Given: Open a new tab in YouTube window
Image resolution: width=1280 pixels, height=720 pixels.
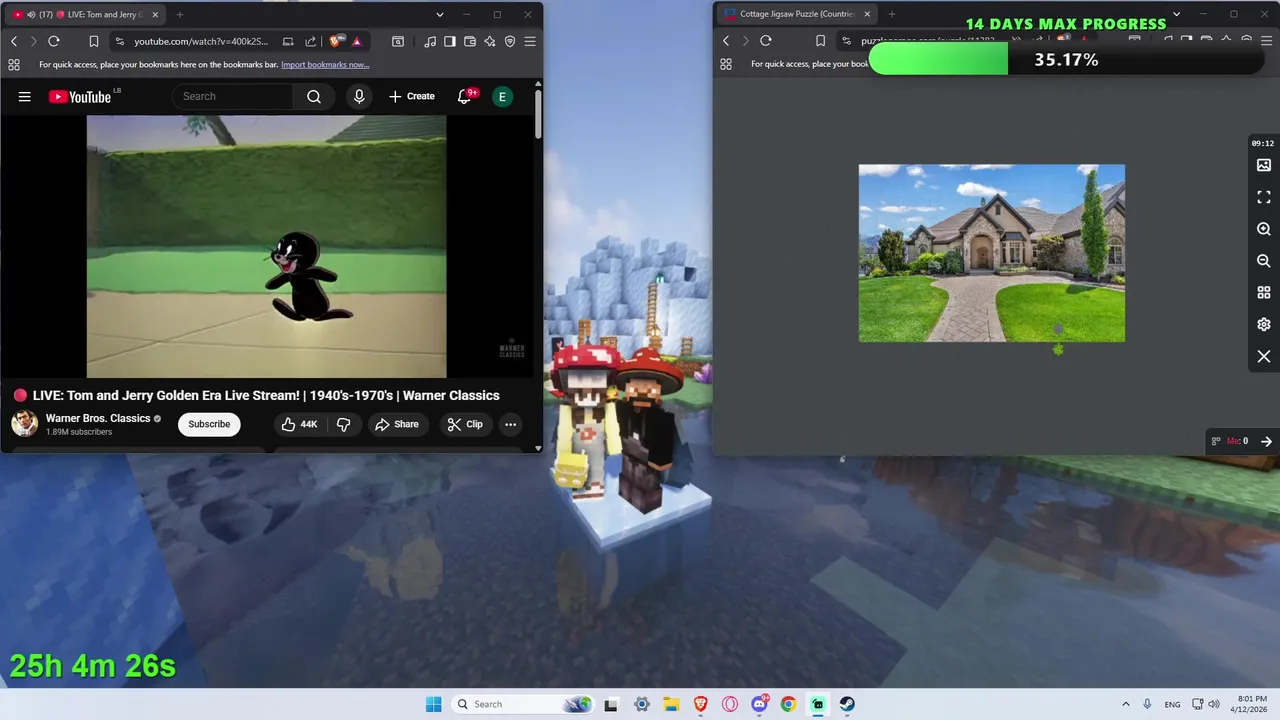Looking at the screenshot, I should 180,15.
